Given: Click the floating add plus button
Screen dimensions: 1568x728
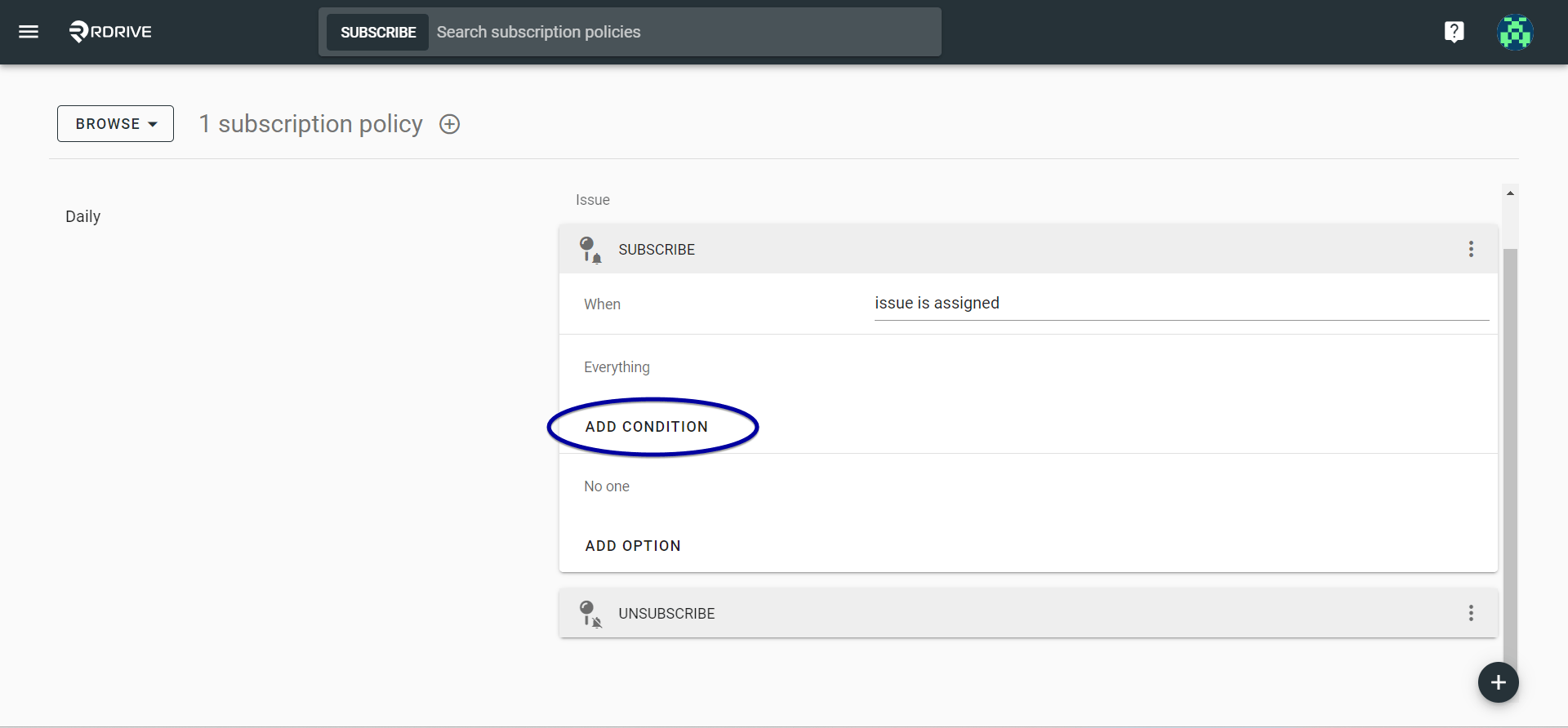Looking at the screenshot, I should click(1498, 682).
